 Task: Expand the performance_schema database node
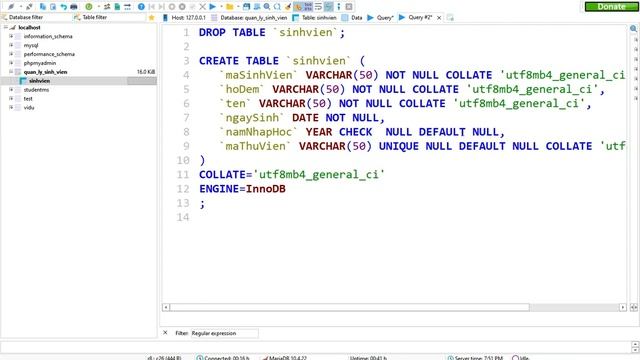click(11, 54)
